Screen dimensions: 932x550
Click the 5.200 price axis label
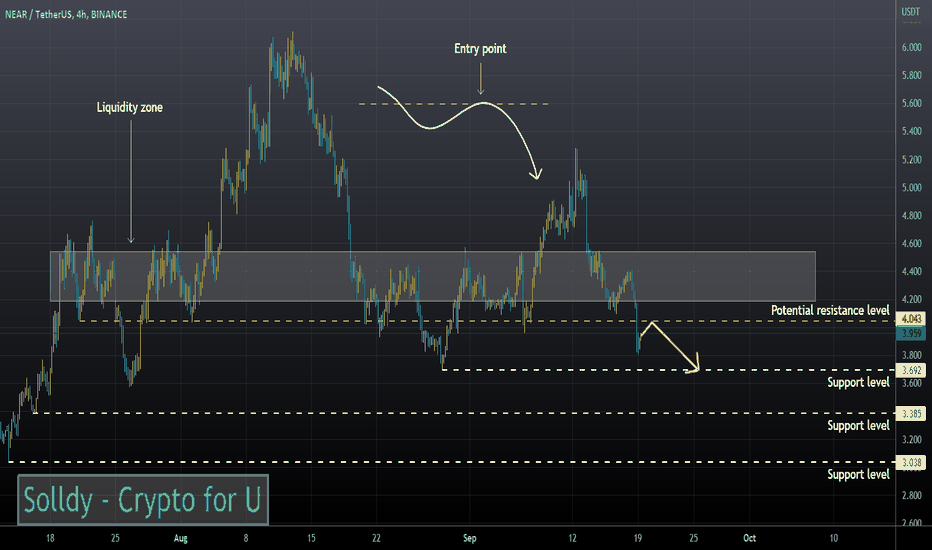911,160
